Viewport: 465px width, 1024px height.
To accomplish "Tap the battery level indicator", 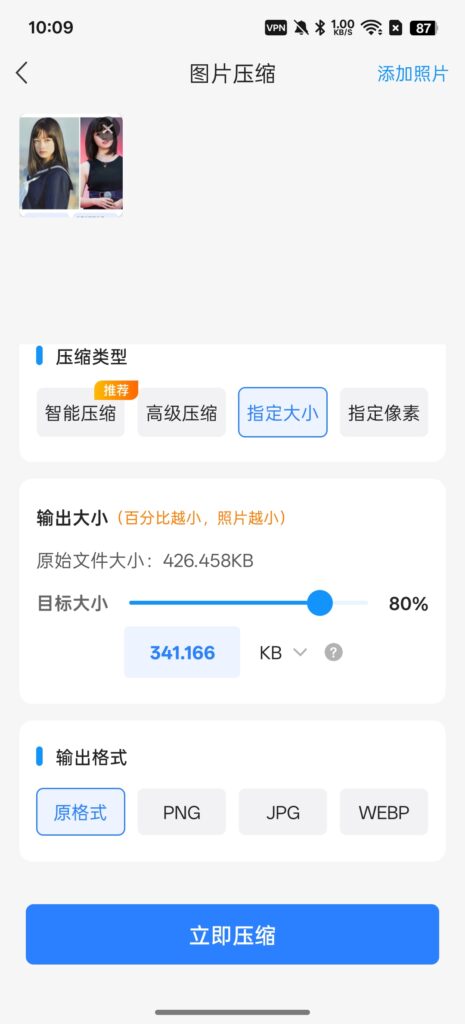I will pyautogui.click(x=423, y=27).
